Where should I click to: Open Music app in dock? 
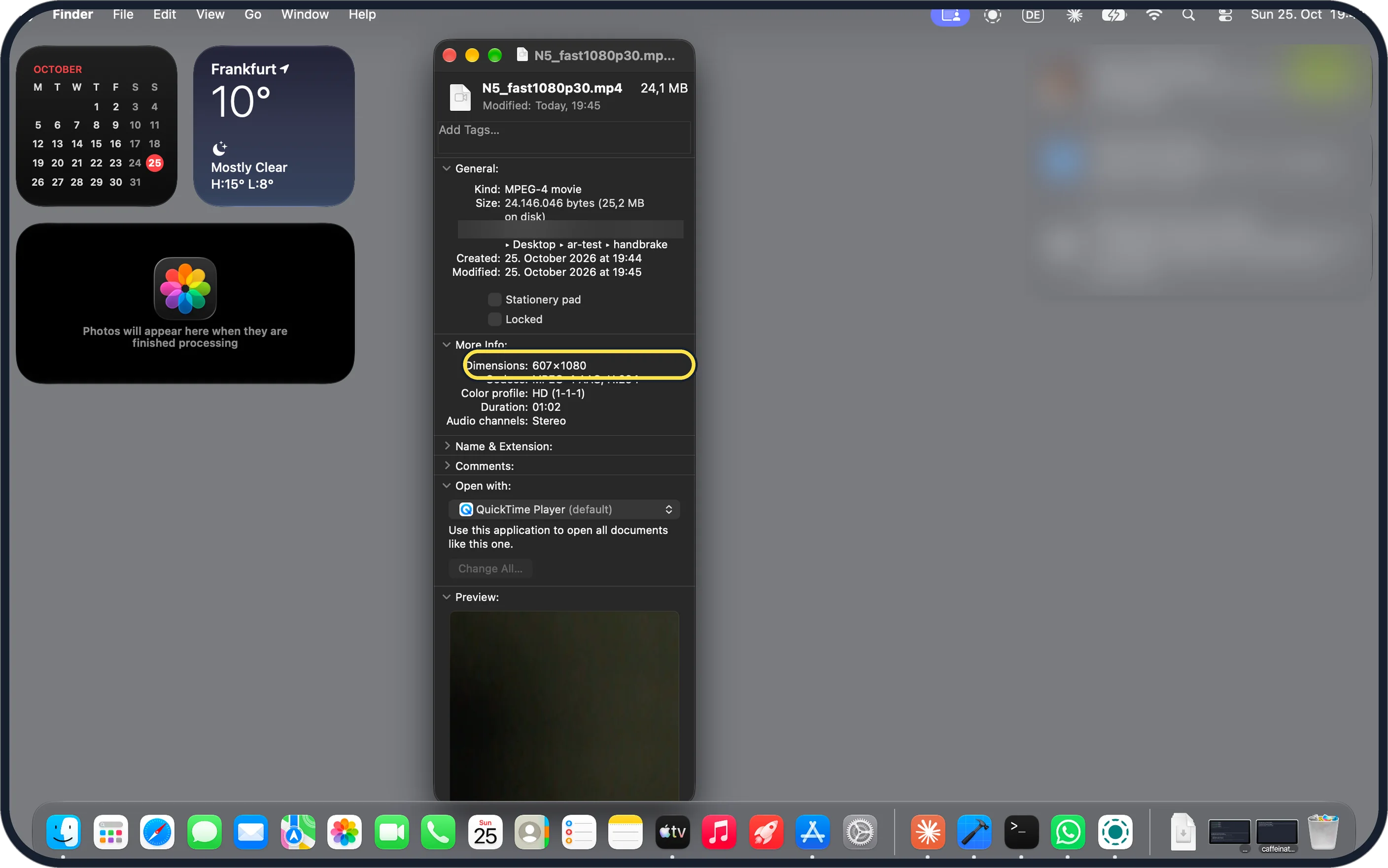(719, 832)
